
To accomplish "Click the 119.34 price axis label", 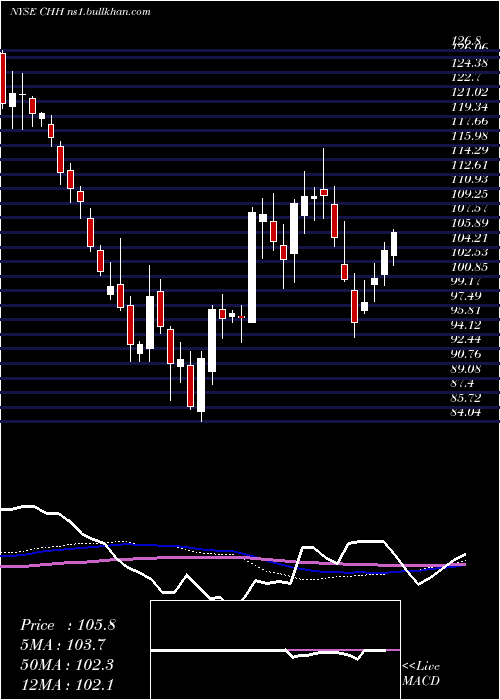I will click(469, 107).
